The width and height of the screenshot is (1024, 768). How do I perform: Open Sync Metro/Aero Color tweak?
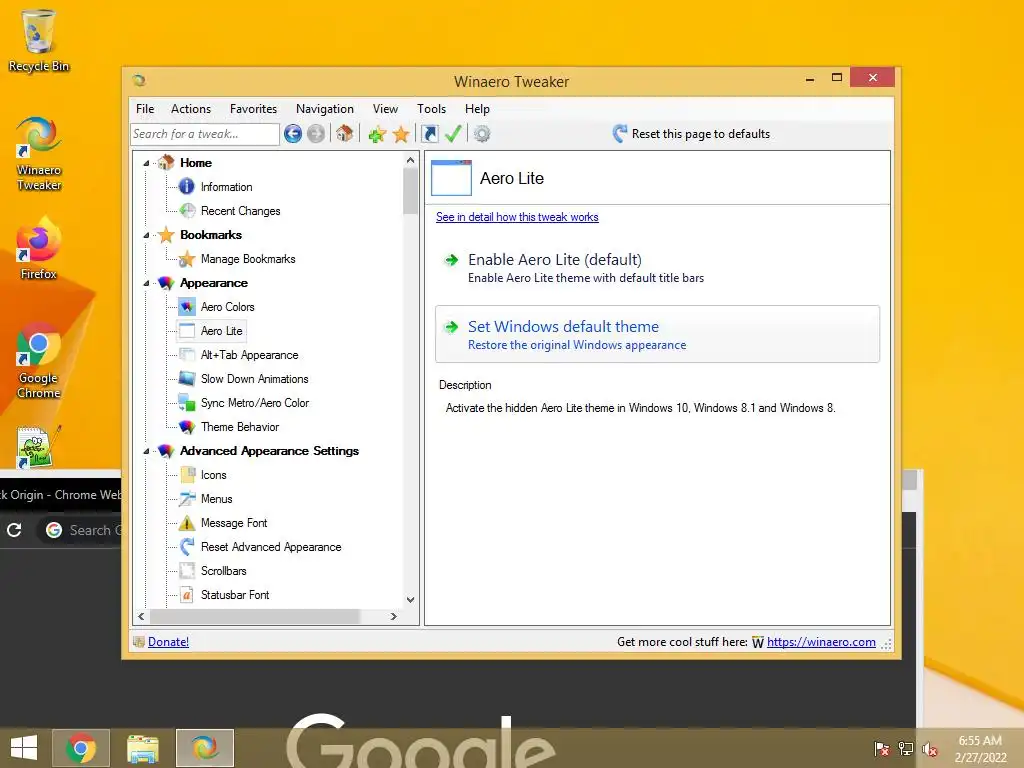point(255,403)
